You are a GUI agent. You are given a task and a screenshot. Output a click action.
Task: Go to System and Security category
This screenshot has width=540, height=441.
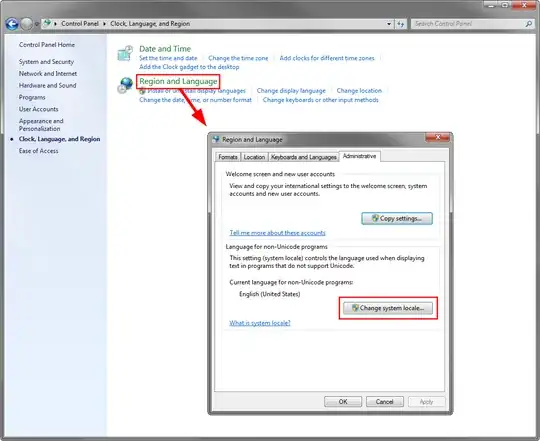click(x=46, y=62)
